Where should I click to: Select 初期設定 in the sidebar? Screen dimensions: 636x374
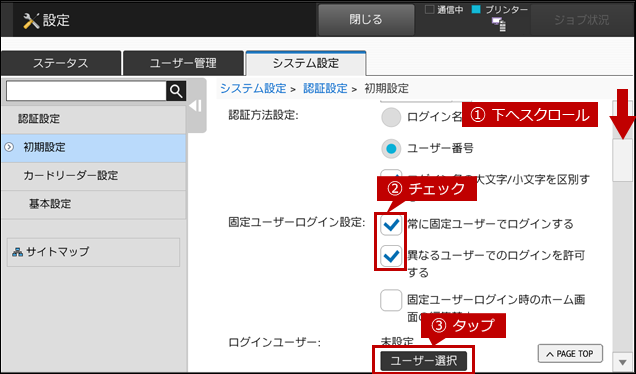[93, 148]
